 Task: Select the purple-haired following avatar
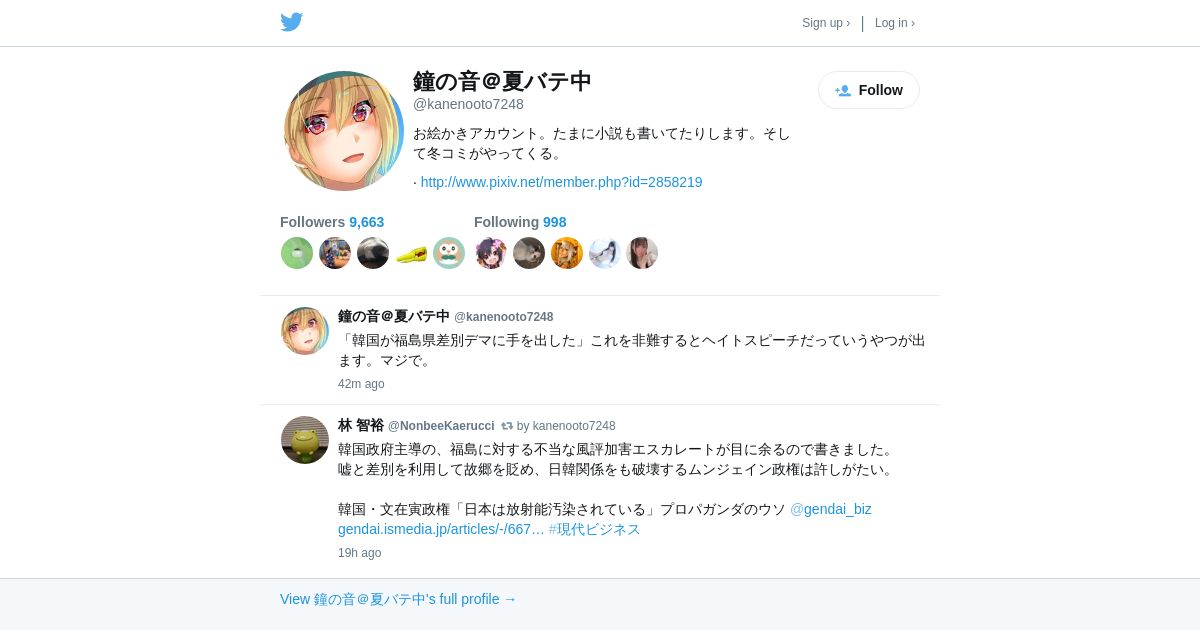point(491,253)
